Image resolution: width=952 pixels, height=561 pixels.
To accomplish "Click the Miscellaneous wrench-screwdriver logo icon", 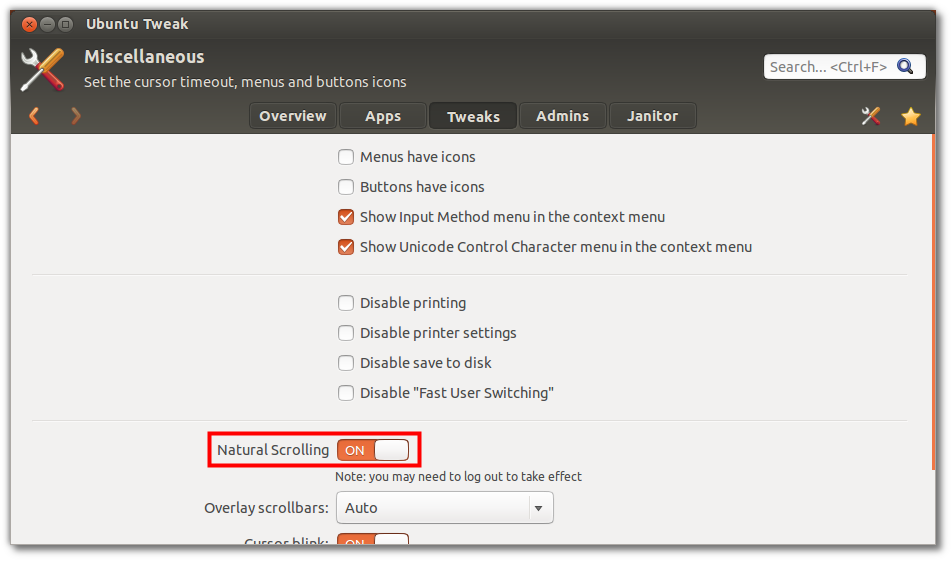I will tap(42, 70).
